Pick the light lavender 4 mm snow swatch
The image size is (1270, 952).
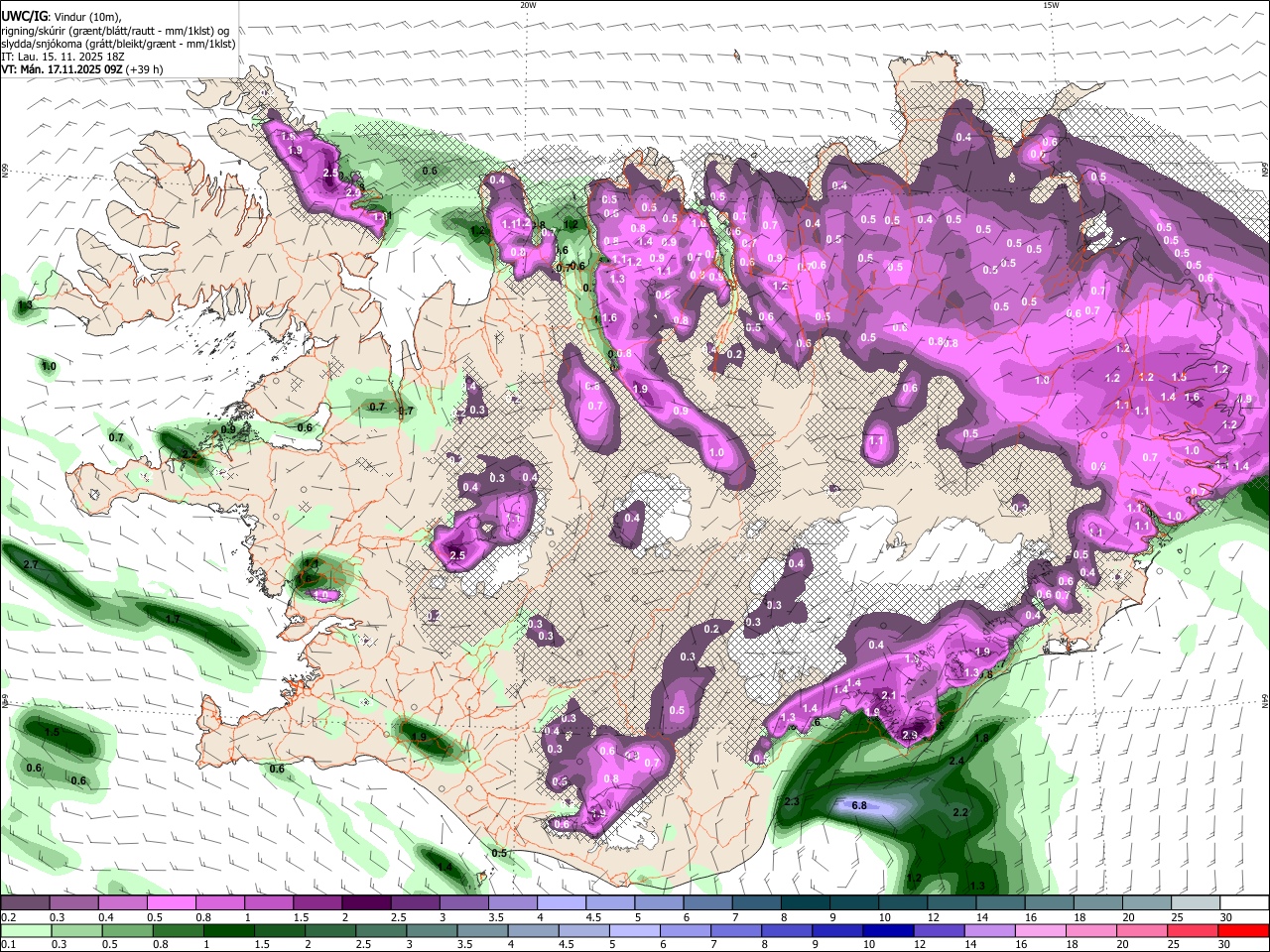(x=562, y=903)
